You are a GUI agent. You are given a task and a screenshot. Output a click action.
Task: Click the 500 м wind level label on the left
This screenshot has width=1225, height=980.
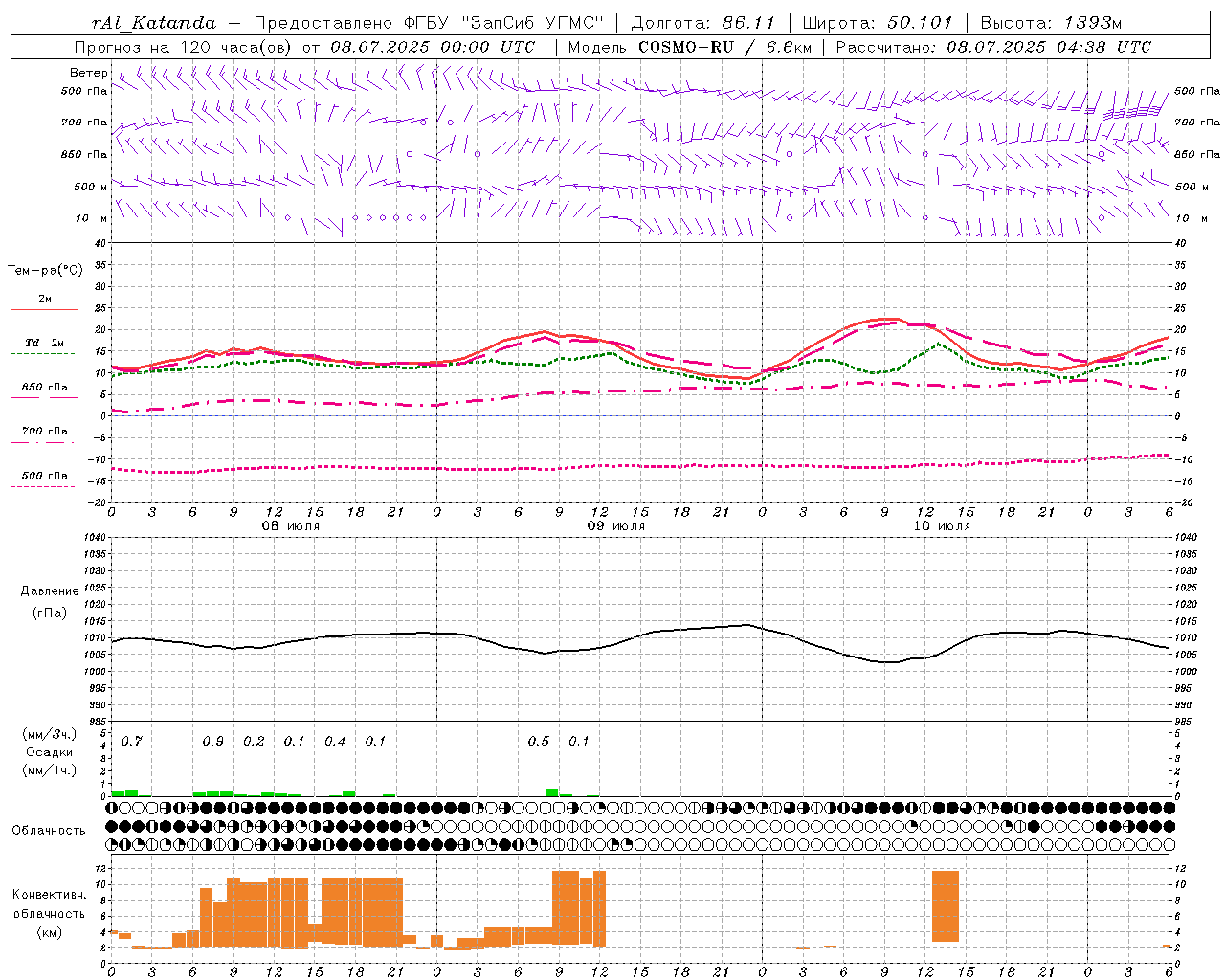point(91,187)
